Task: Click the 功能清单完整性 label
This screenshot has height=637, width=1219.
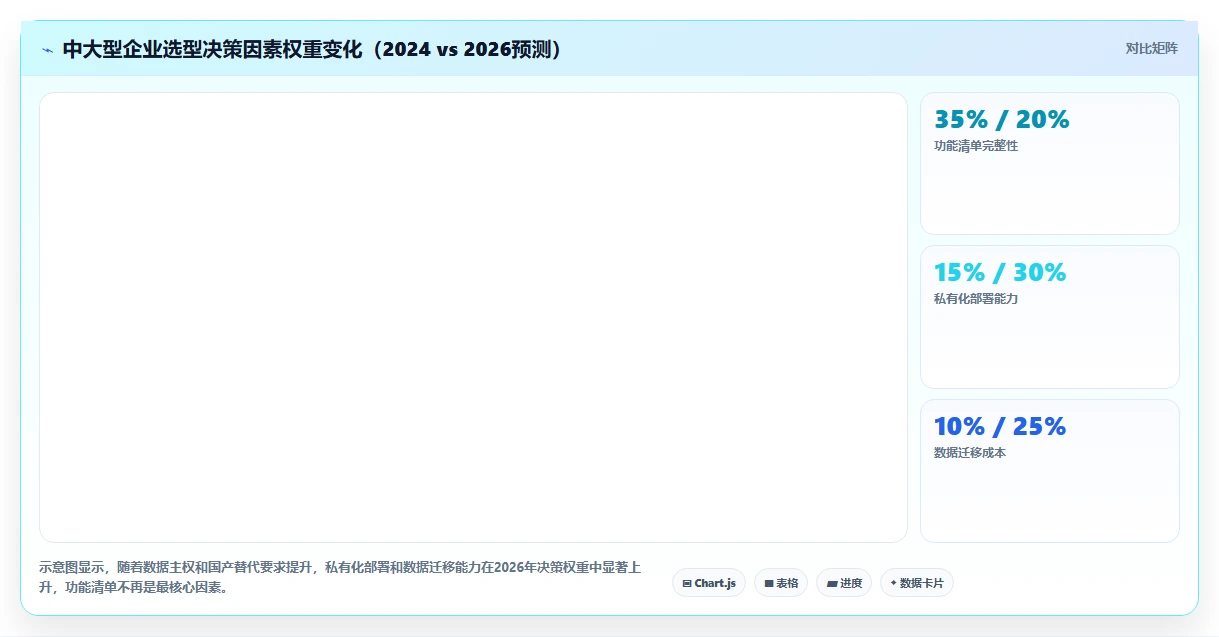Action: point(976,146)
